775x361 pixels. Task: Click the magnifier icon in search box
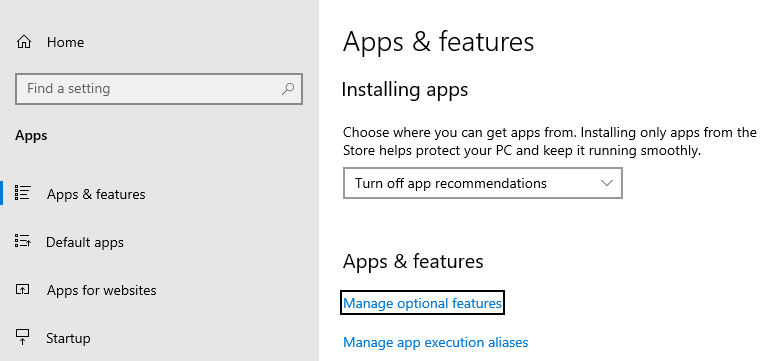288,89
